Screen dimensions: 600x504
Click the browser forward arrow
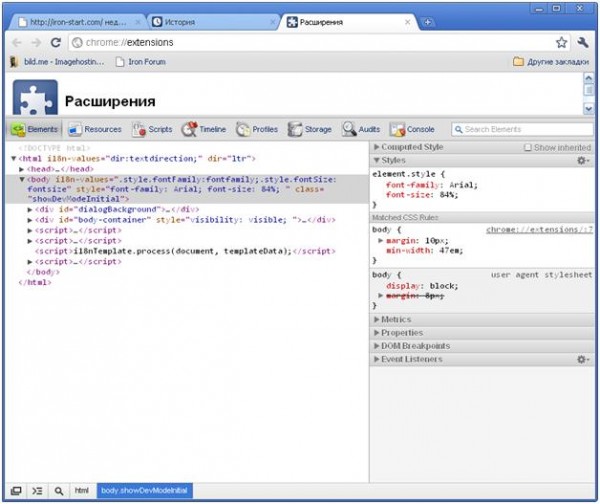click(36, 42)
